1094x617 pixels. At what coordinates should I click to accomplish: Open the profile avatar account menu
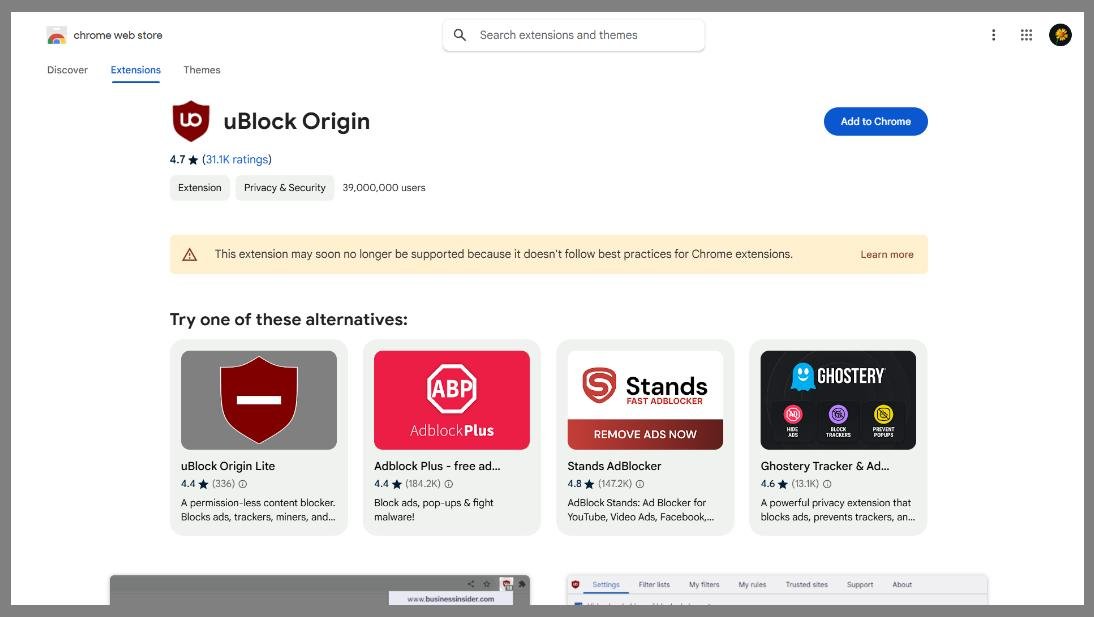click(x=1061, y=35)
